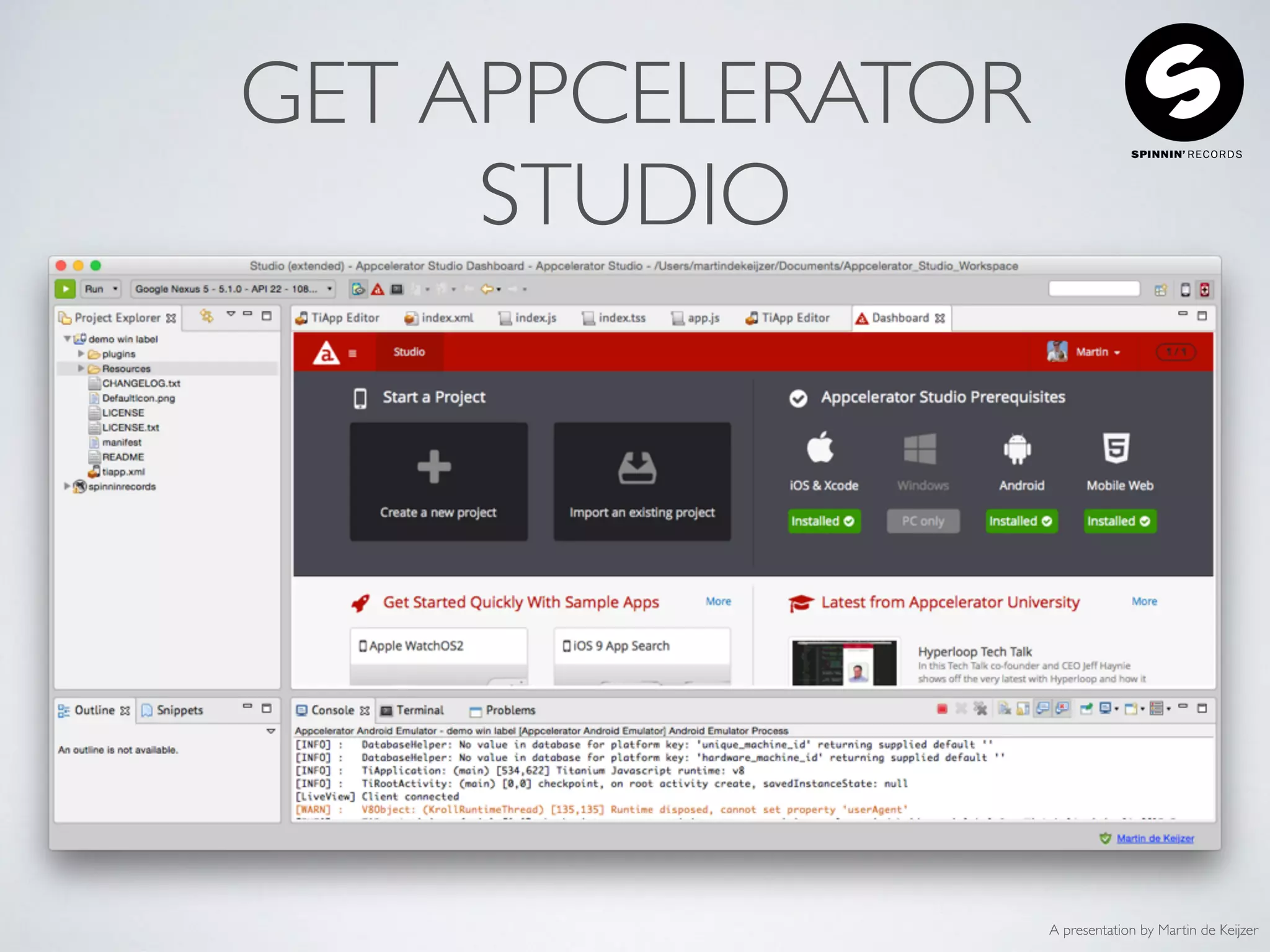Toggle Link with Editor in Project Explorer
The height and width of the screenshot is (952, 1270).
(206, 316)
